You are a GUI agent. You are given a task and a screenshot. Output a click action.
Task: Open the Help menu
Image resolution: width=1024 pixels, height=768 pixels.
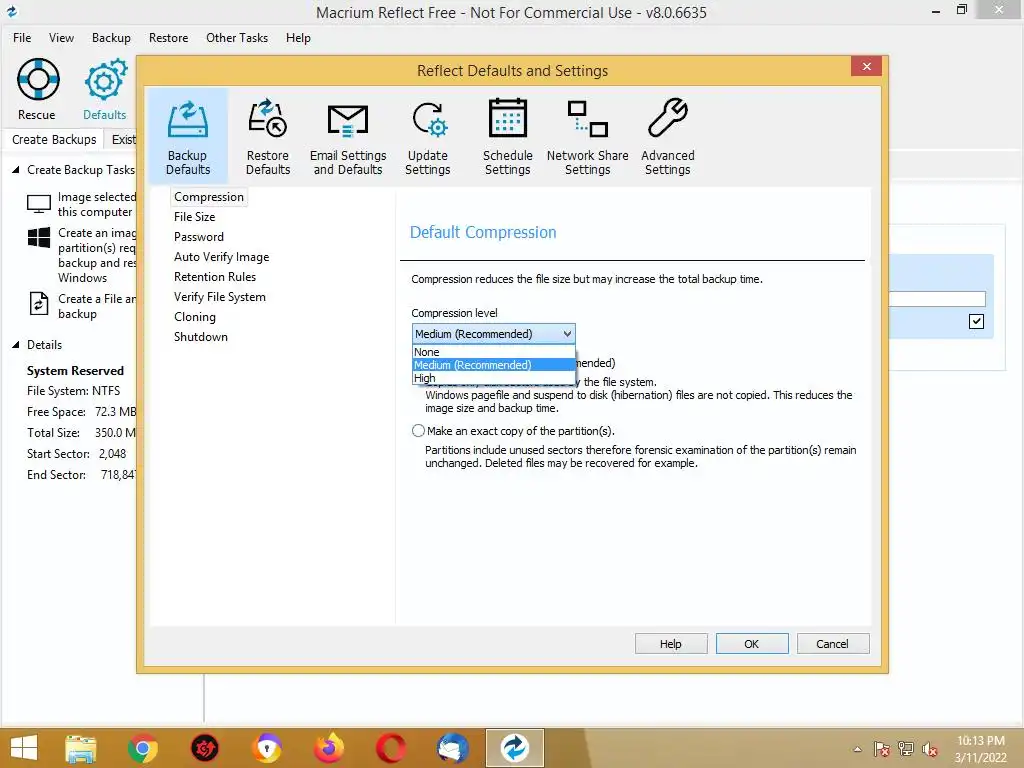tap(298, 38)
